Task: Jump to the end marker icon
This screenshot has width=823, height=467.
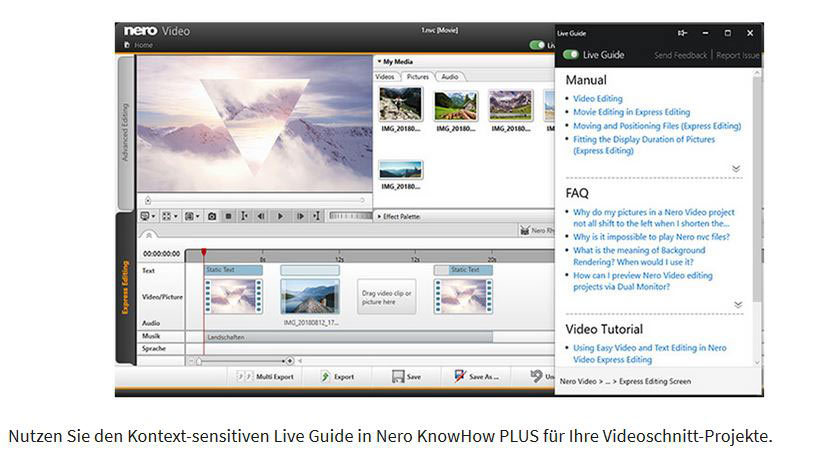Action: point(316,216)
